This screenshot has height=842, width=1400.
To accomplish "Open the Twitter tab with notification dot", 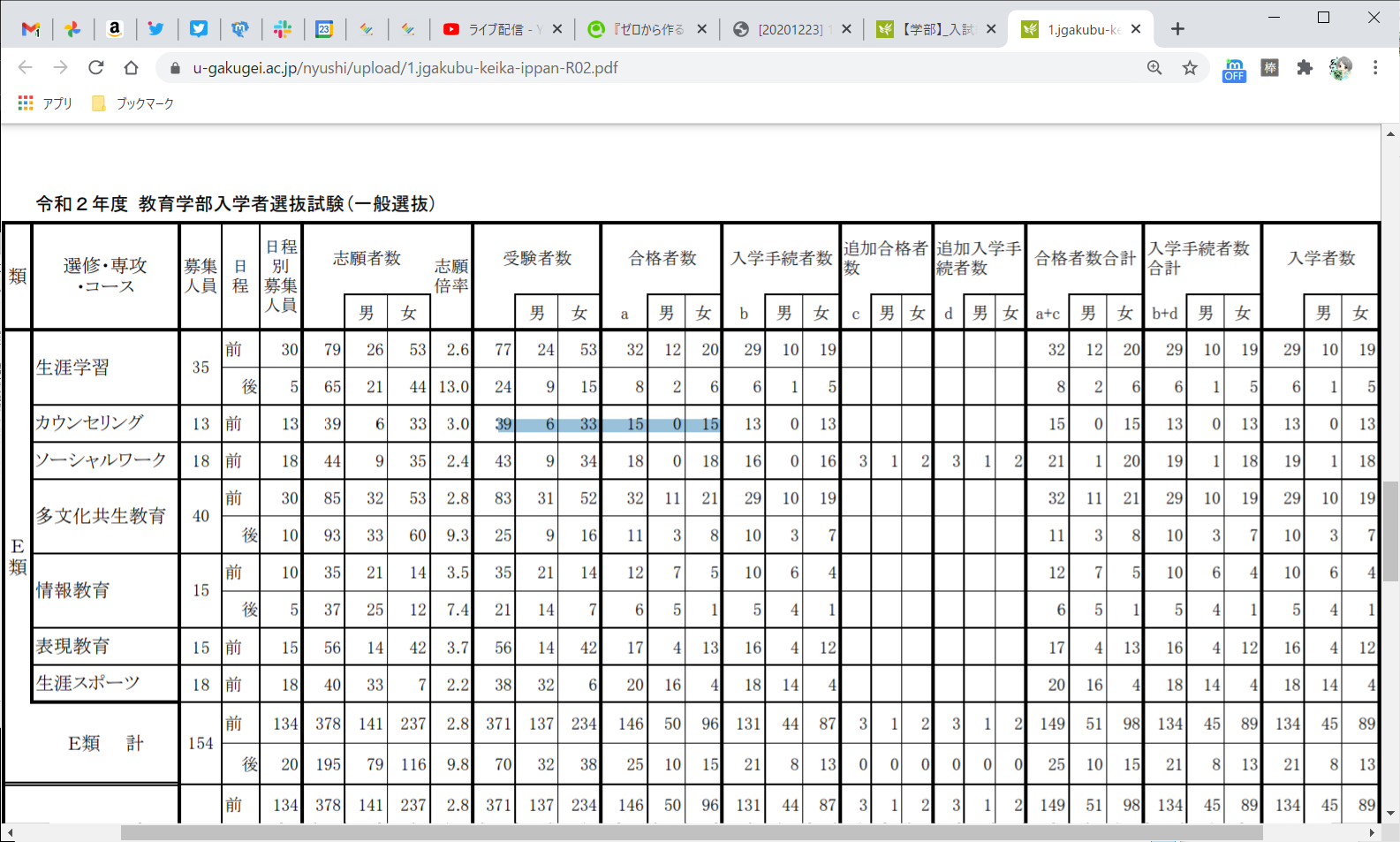I will click(156, 29).
